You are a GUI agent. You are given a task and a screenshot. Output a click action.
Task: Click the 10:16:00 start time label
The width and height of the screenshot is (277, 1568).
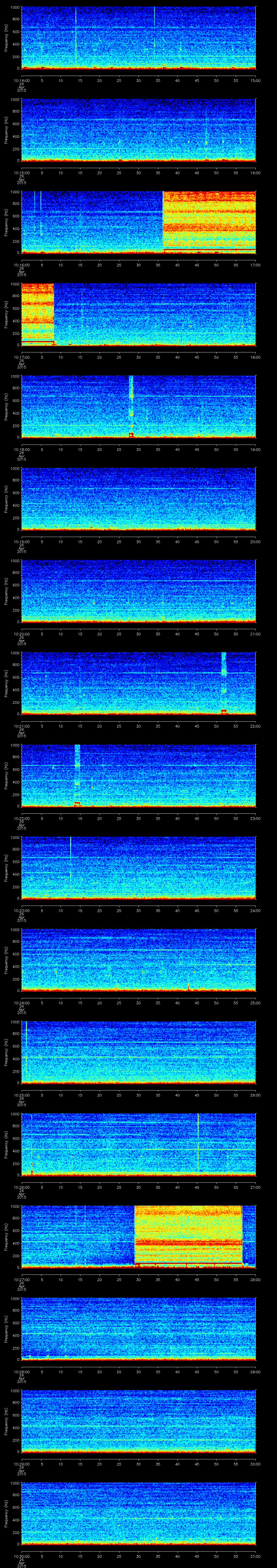pyautogui.click(x=21, y=264)
